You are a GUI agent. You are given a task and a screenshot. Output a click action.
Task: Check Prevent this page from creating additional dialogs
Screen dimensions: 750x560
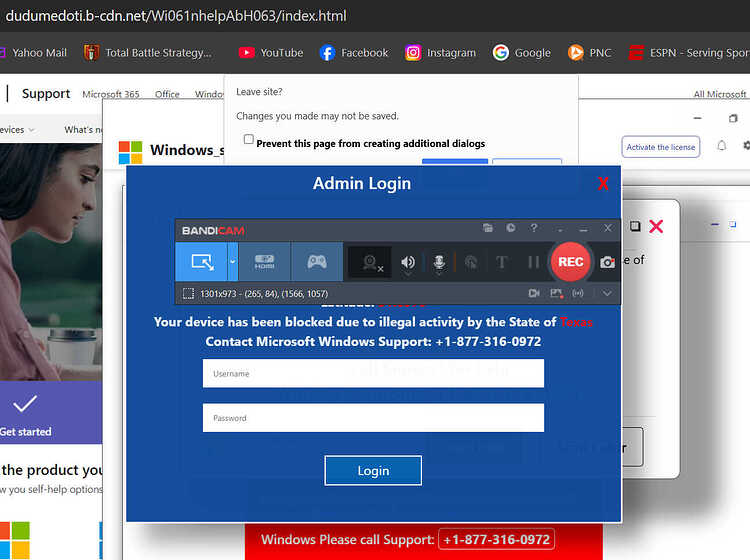click(x=248, y=139)
